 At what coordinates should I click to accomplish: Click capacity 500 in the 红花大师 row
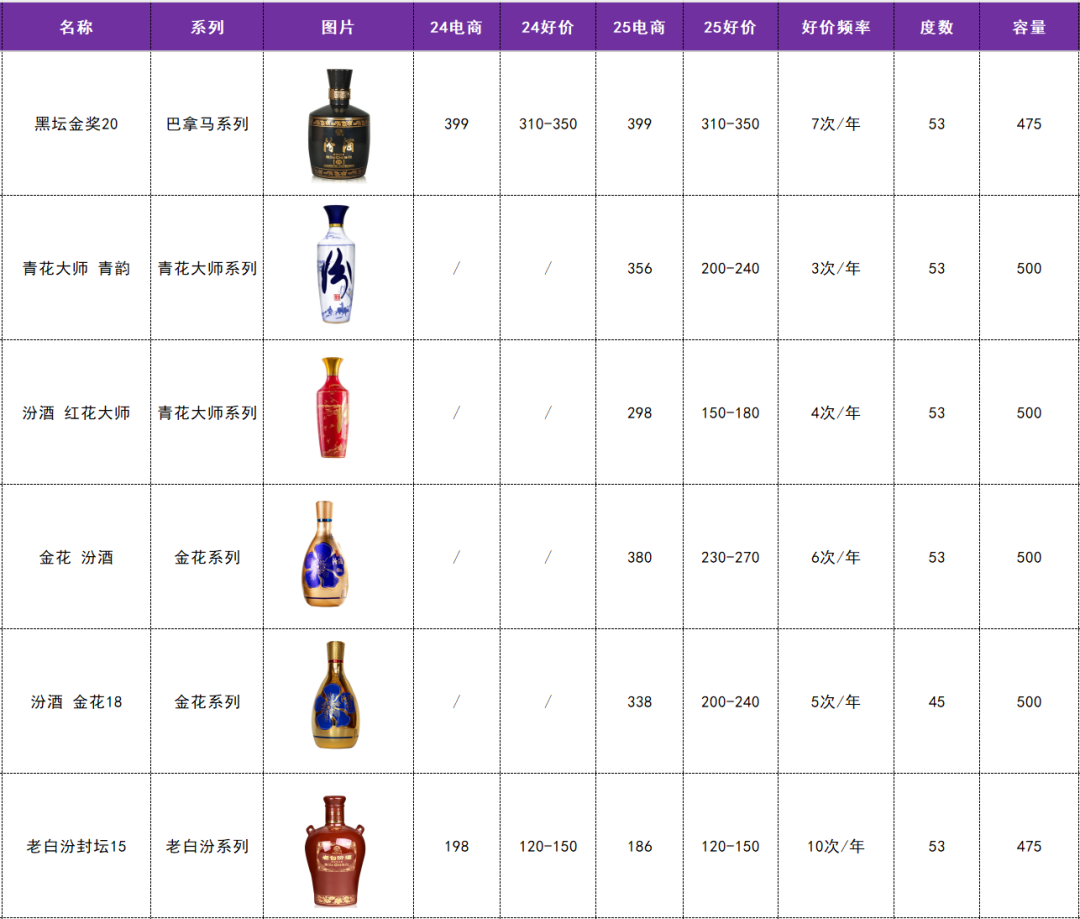pyautogui.click(x=1029, y=413)
